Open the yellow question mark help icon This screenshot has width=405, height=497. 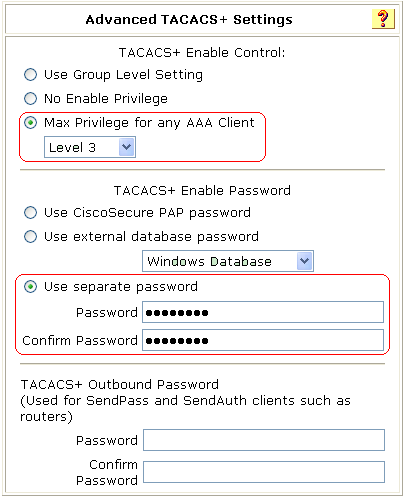(x=383, y=19)
